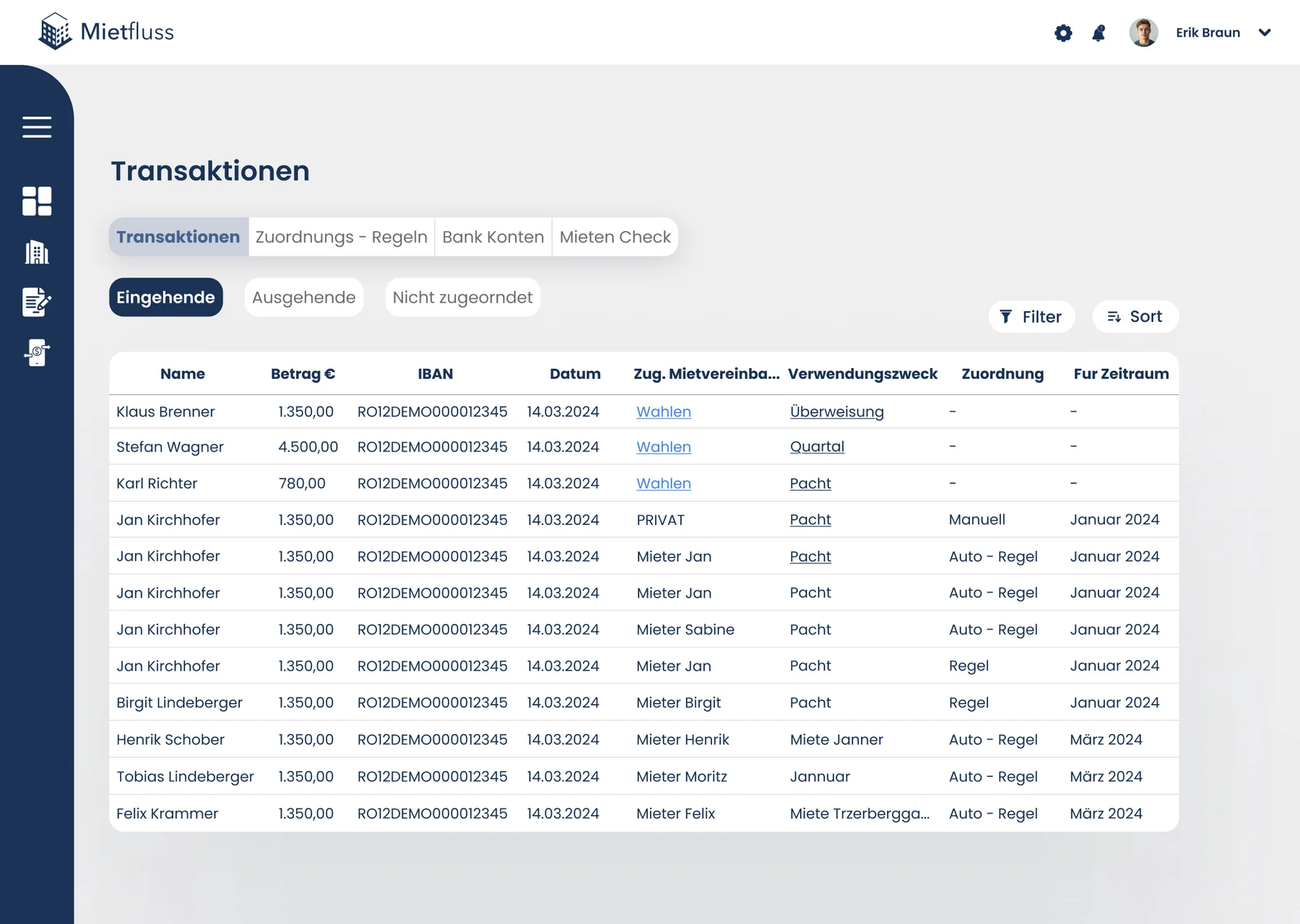The image size is (1300, 924).
Task: Click the Zuordnung column header
Action: point(1002,374)
